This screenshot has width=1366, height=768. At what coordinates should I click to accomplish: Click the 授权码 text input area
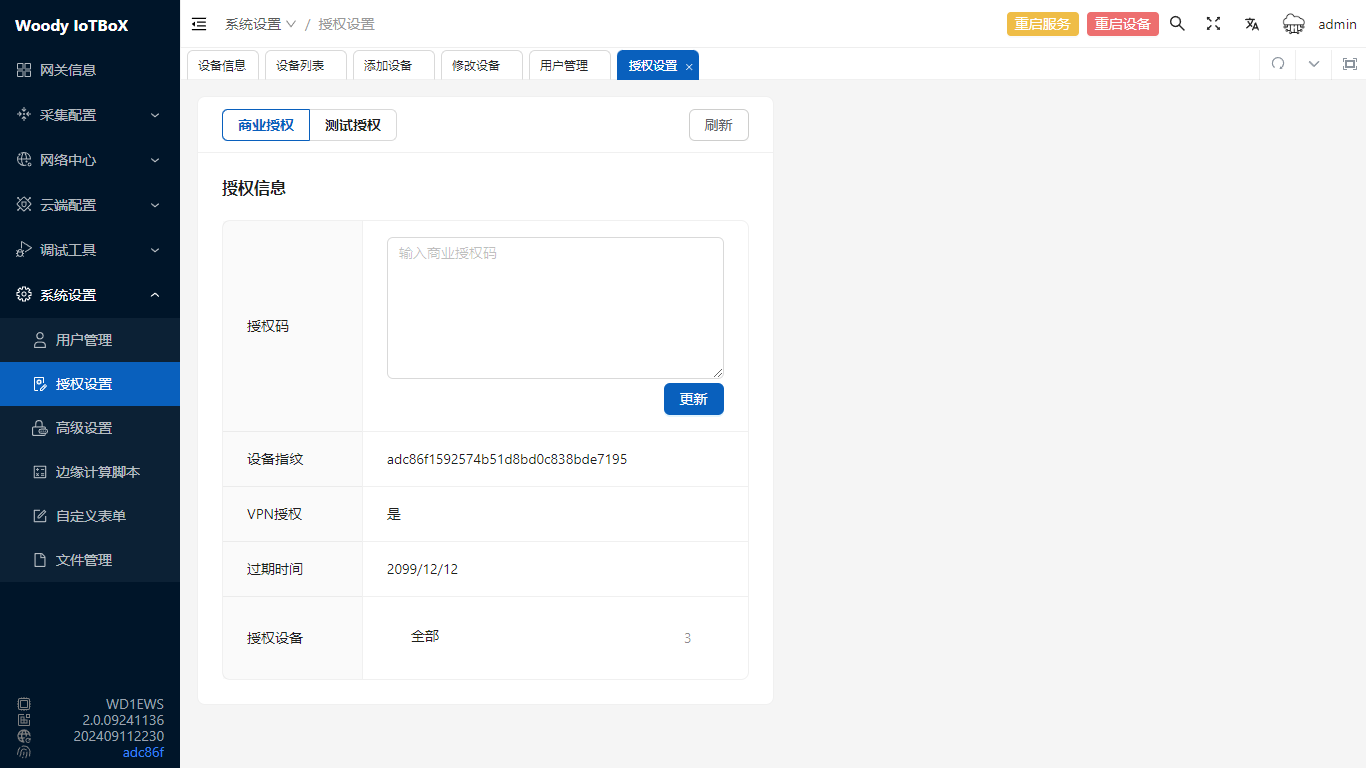555,307
